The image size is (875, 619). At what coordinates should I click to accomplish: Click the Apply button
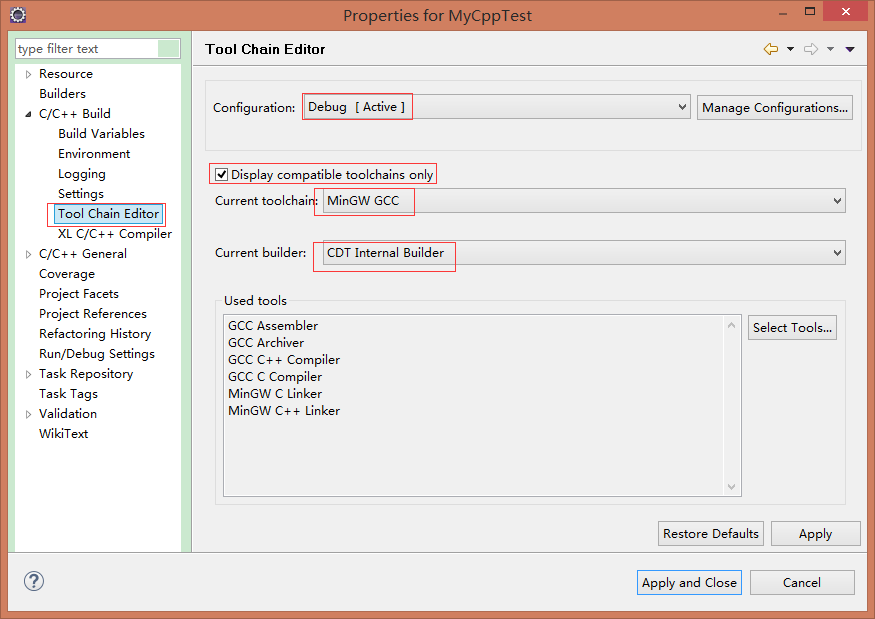(815, 534)
